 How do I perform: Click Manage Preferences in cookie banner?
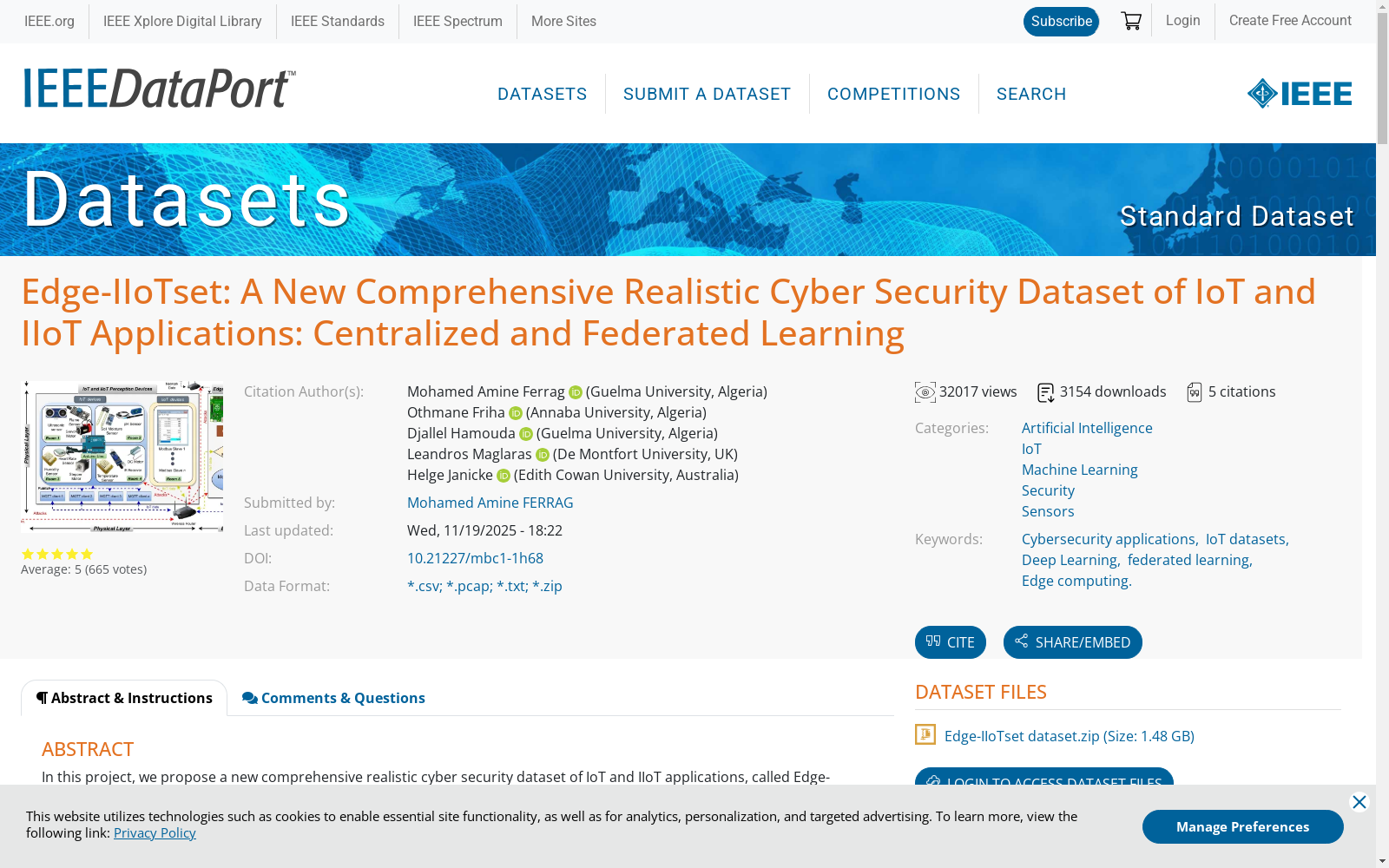(1243, 826)
